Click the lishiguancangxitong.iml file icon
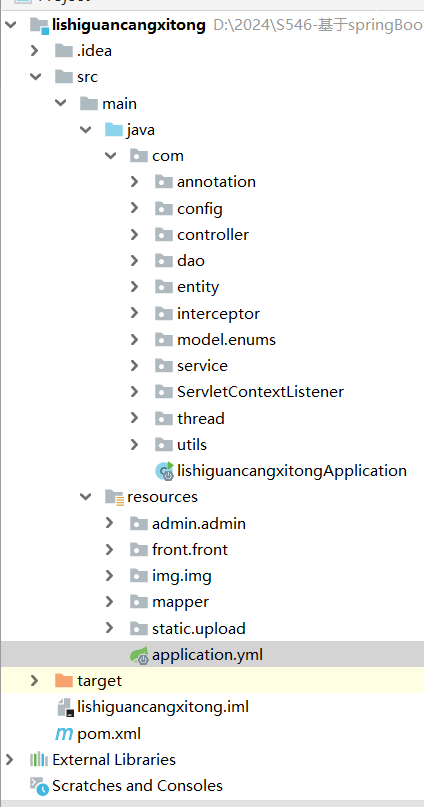Image resolution: width=424 pixels, height=807 pixels. click(64, 707)
